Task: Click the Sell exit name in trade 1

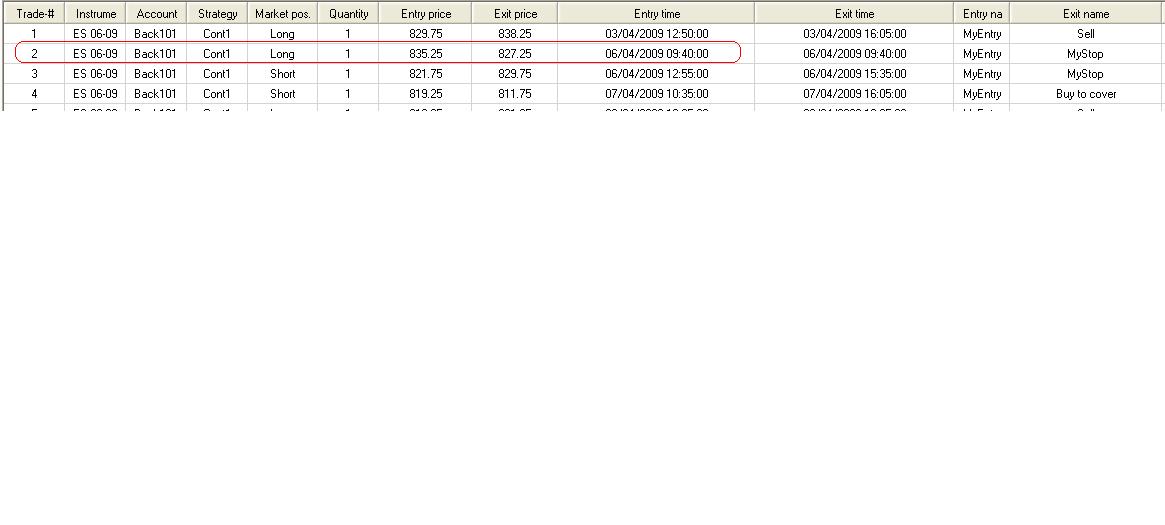Action: point(1086,34)
